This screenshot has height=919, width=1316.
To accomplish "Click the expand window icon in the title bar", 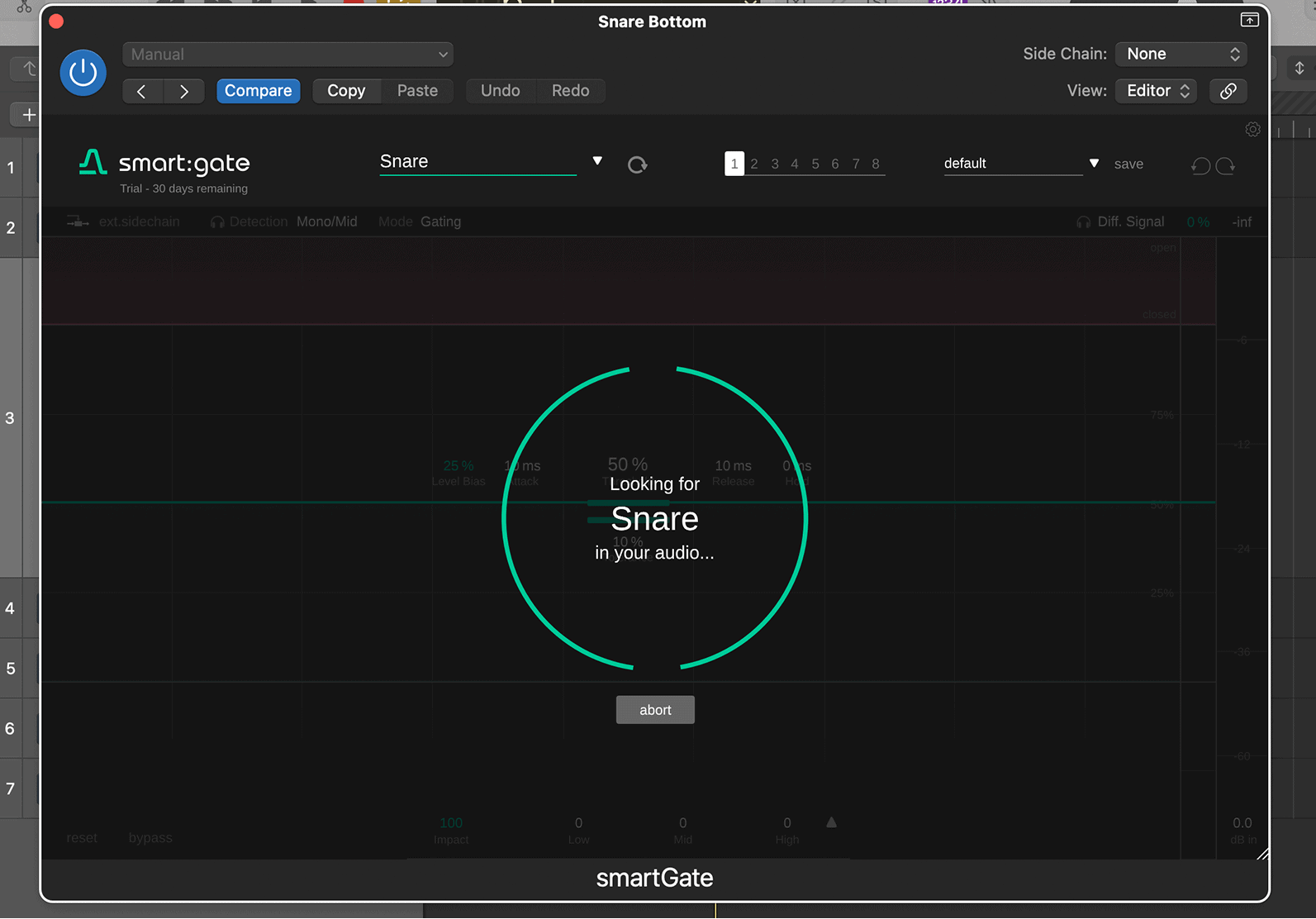I will tap(1250, 20).
